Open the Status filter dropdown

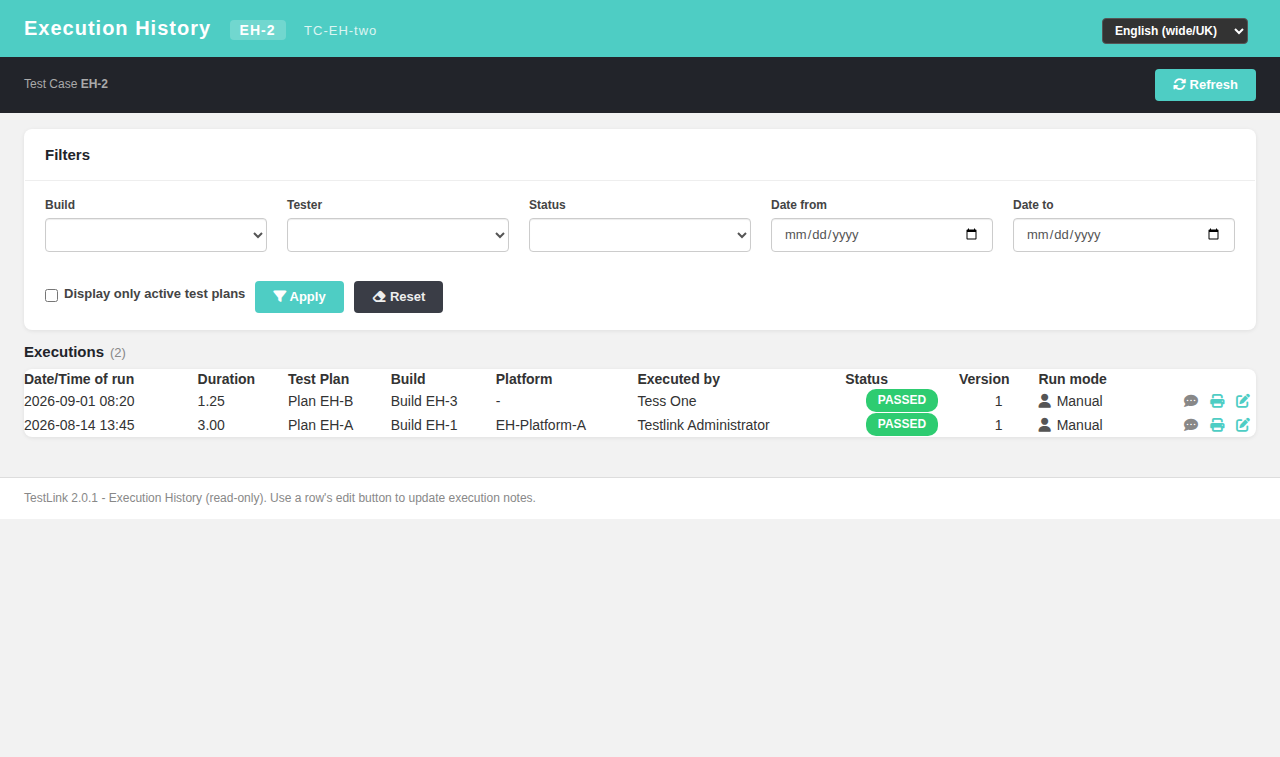click(x=640, y=235)
